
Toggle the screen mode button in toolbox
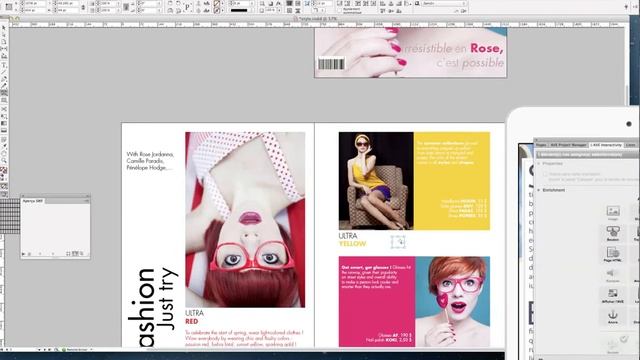[x=4, y=194]
